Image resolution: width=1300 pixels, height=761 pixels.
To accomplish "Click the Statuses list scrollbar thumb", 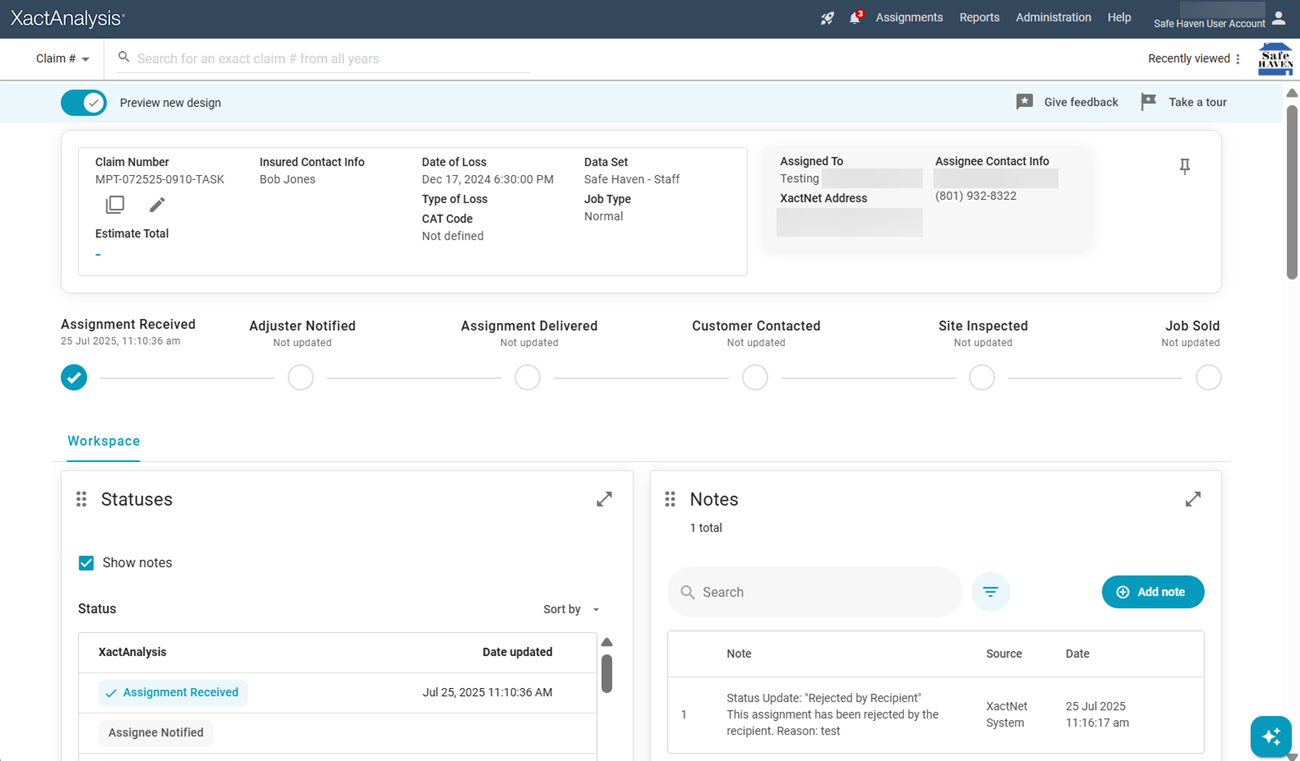I will click(606, 673).
